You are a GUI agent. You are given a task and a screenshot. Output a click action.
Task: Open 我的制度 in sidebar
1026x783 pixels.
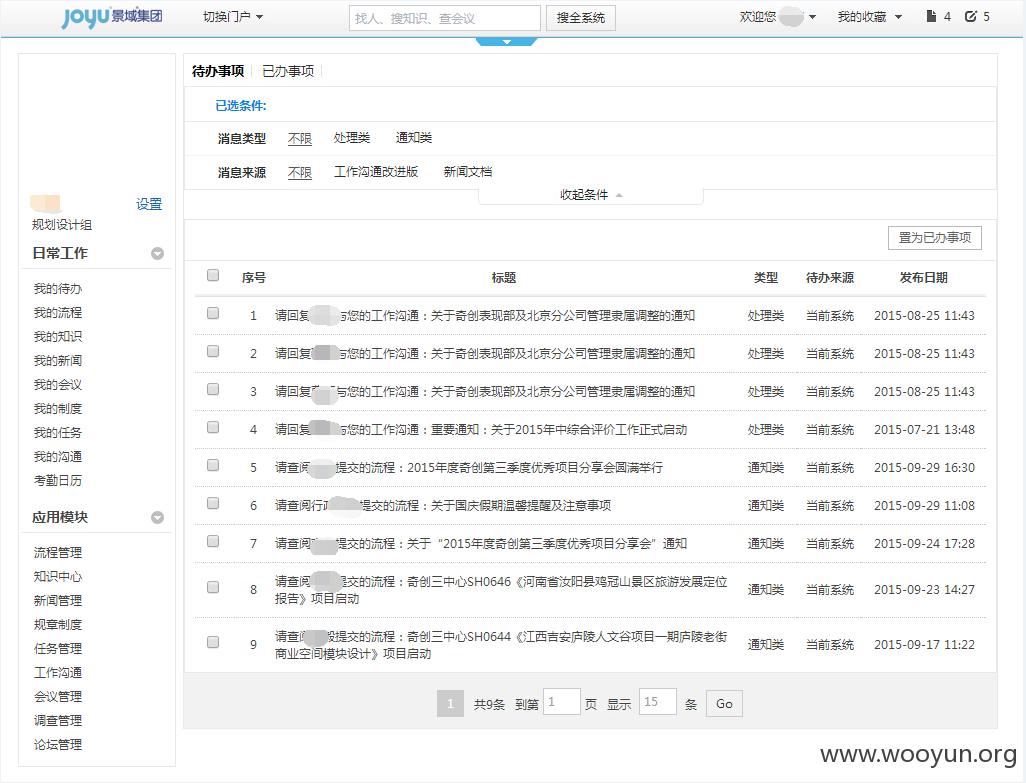[x=58, y=408]
